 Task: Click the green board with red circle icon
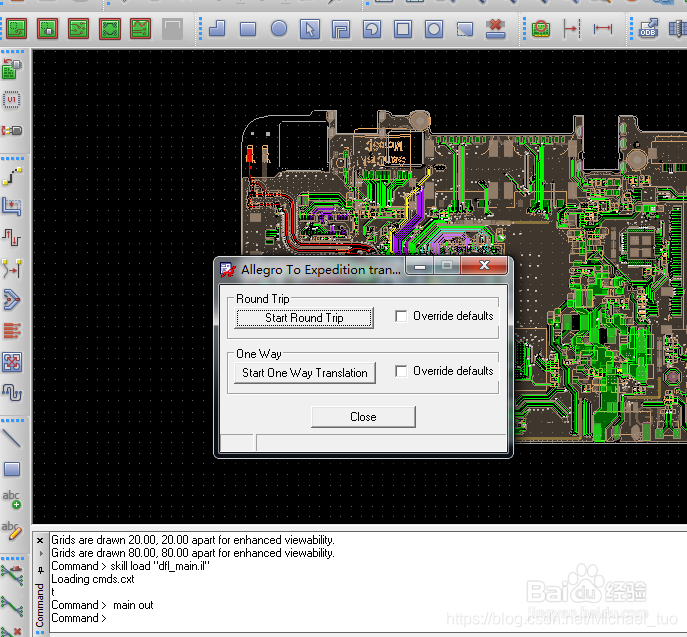(x=541, y=29)
